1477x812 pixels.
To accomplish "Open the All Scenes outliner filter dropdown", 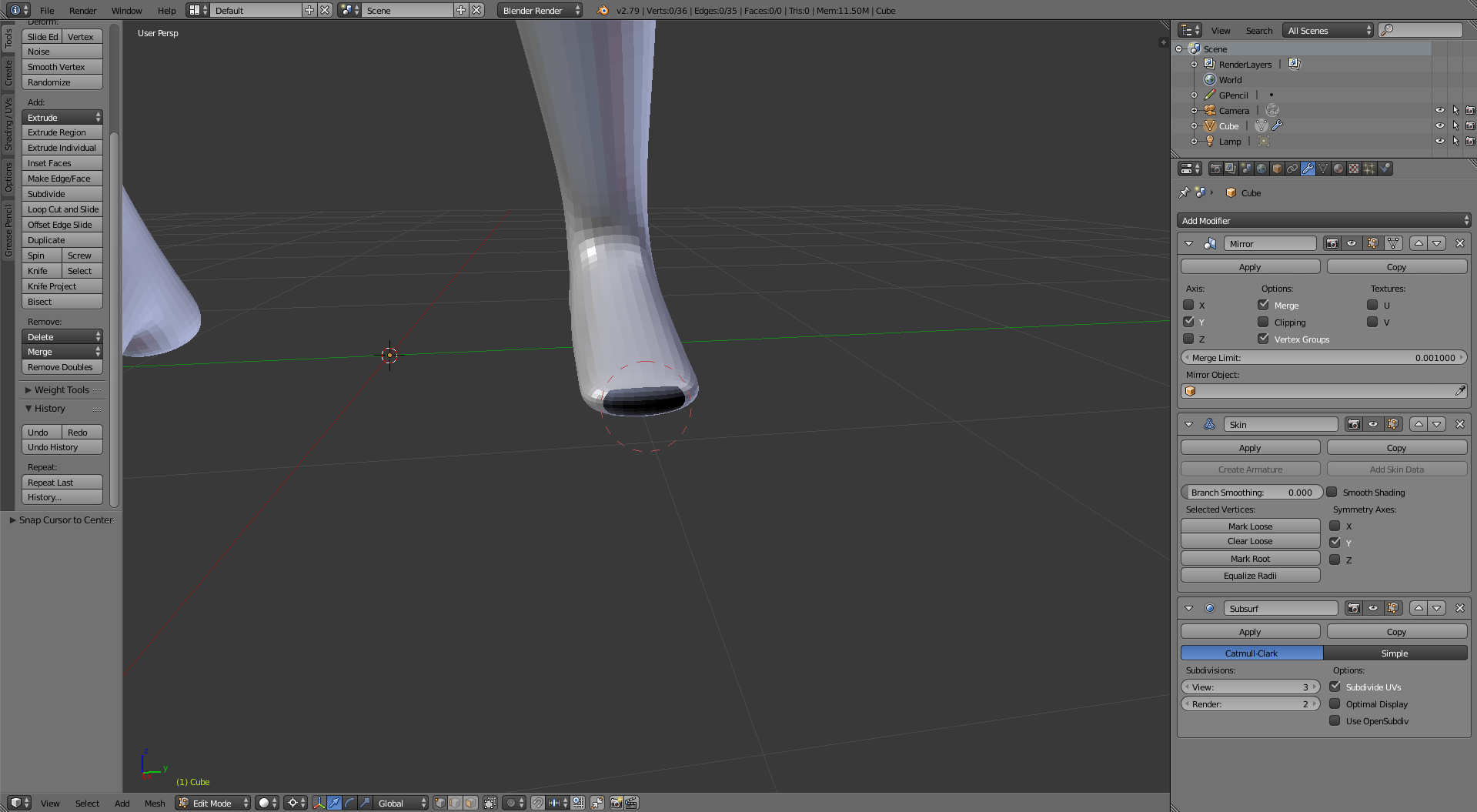I will [x=1328, y=30].
